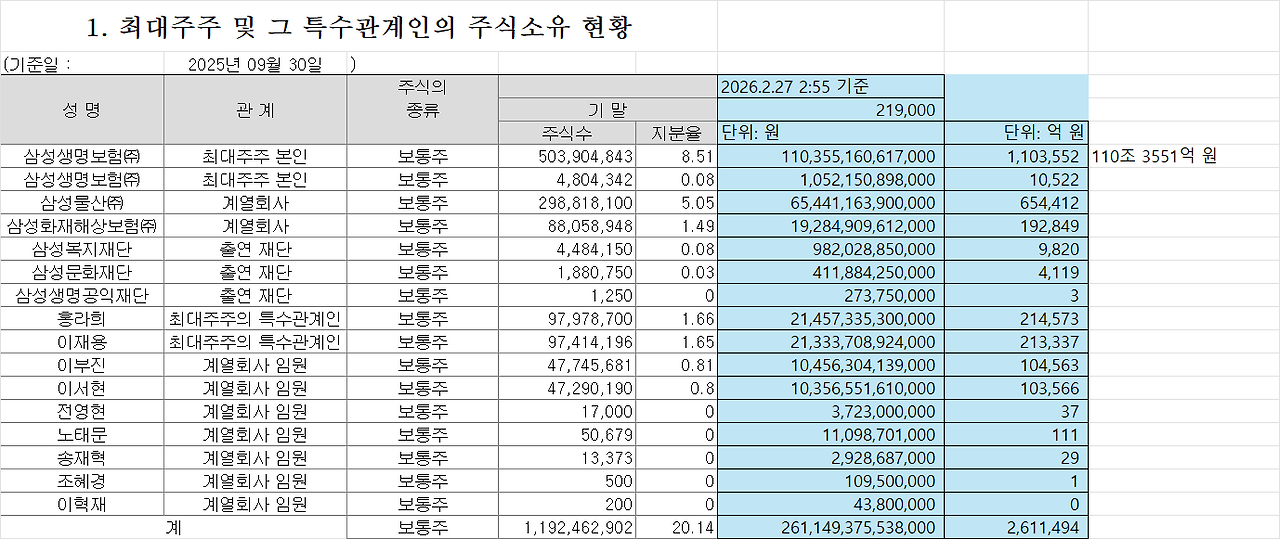Click the share count '88,058,948'

[x=566, y=225]
